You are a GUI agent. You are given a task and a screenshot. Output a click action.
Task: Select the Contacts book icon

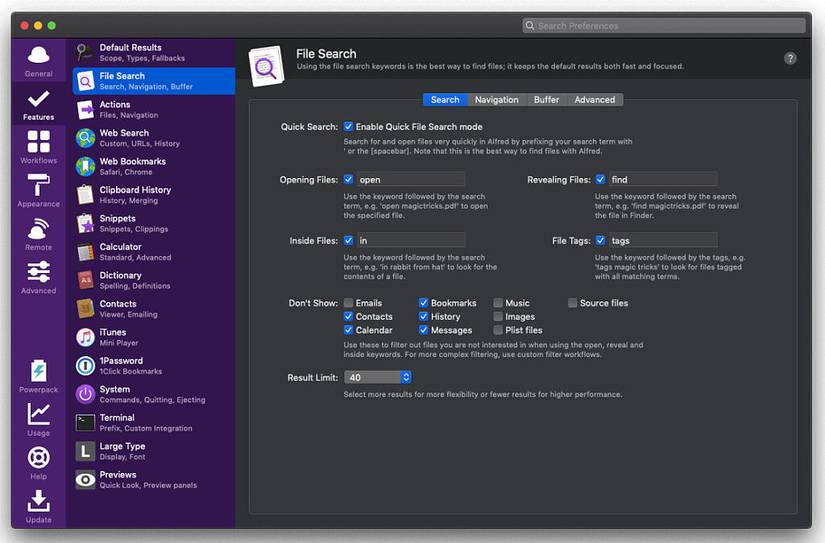(85, 308)
